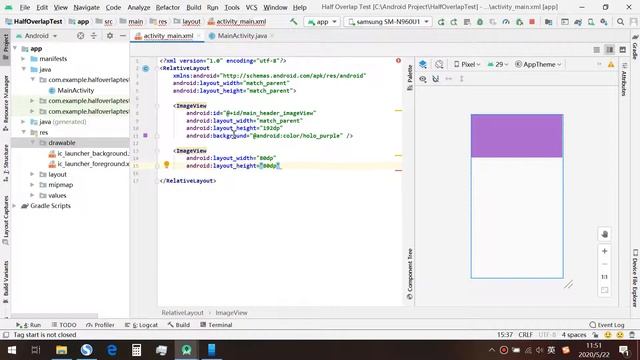Image resolution: width=640 pixels, height=360 pixels.
Task: Open Microsoft Edge from taskbar
Action: (111, 350)
